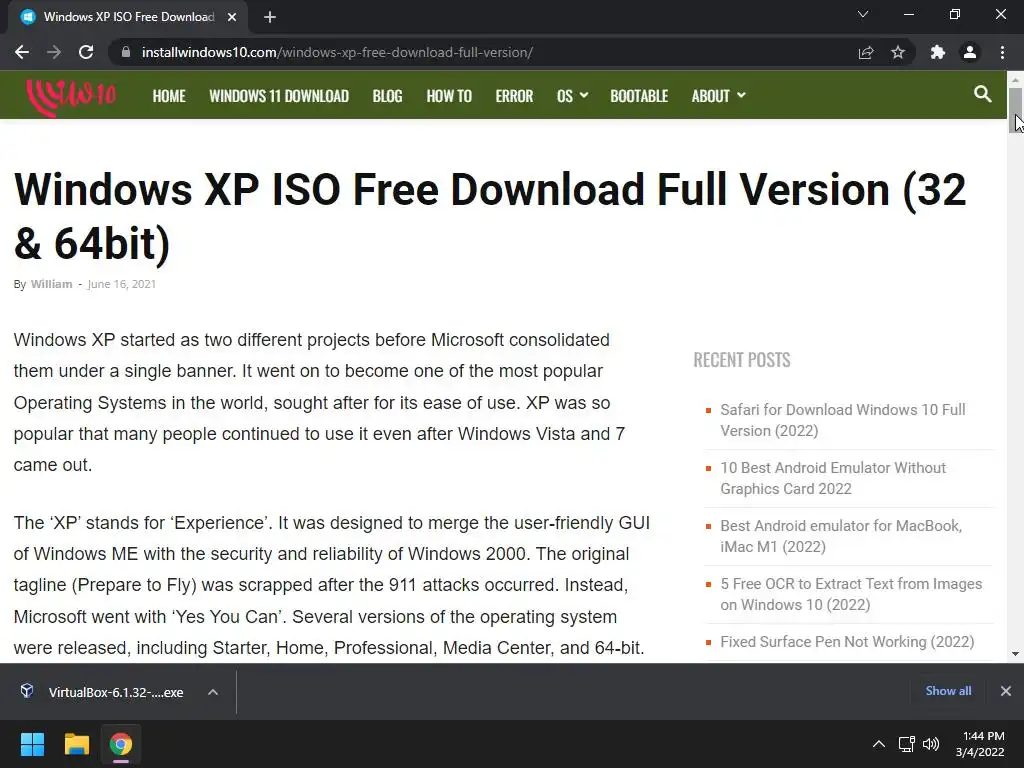
Task: Open the tab search chevron
Action: (x=863, y=14)
